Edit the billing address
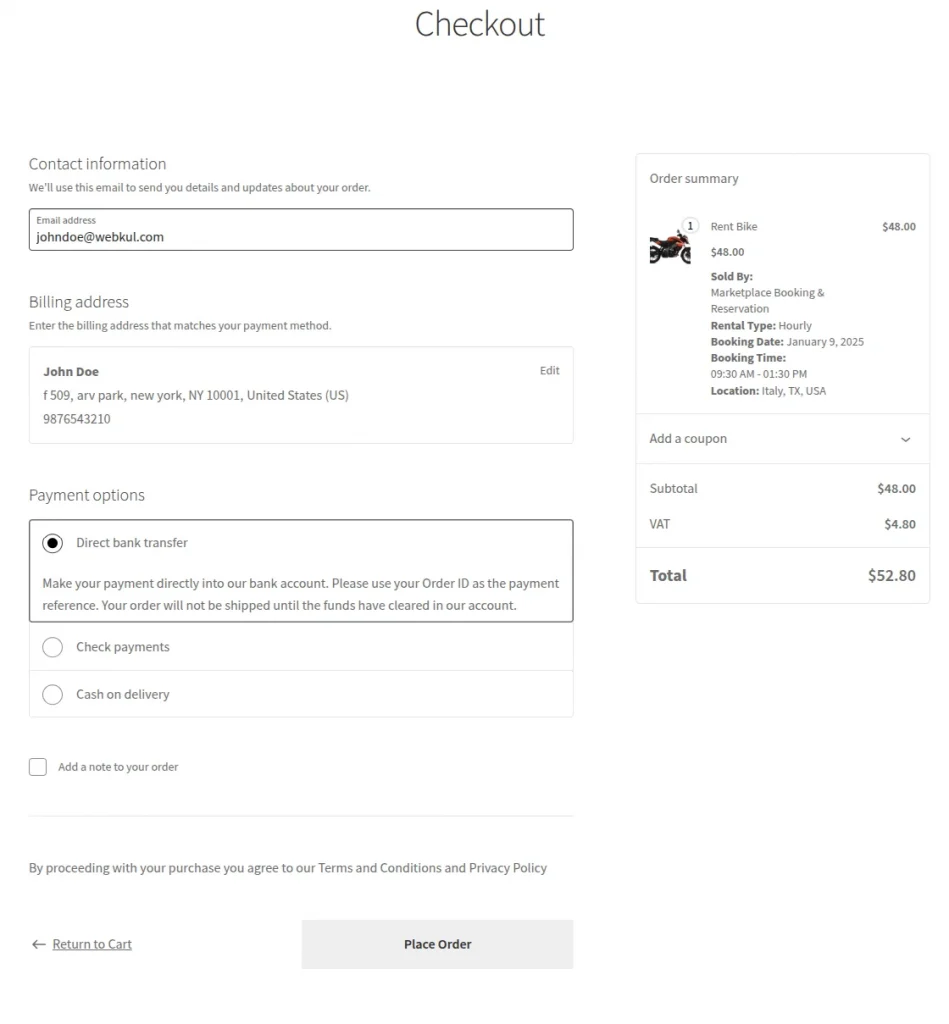Screen dimensions: 949x1024 coord(549,371)
